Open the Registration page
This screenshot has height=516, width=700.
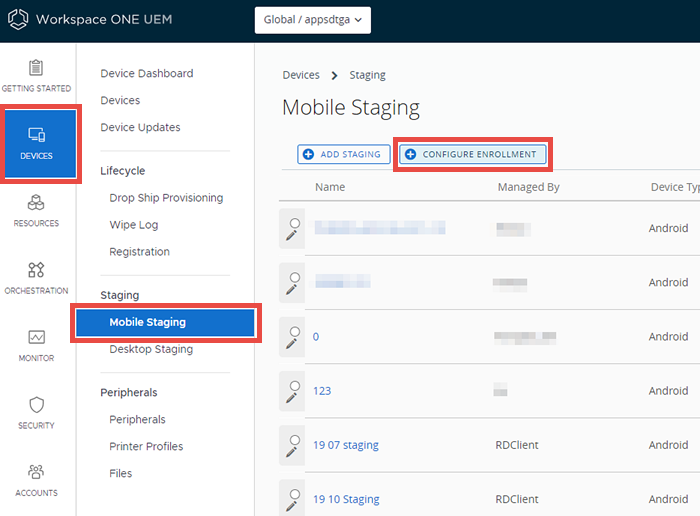(139, 252)
